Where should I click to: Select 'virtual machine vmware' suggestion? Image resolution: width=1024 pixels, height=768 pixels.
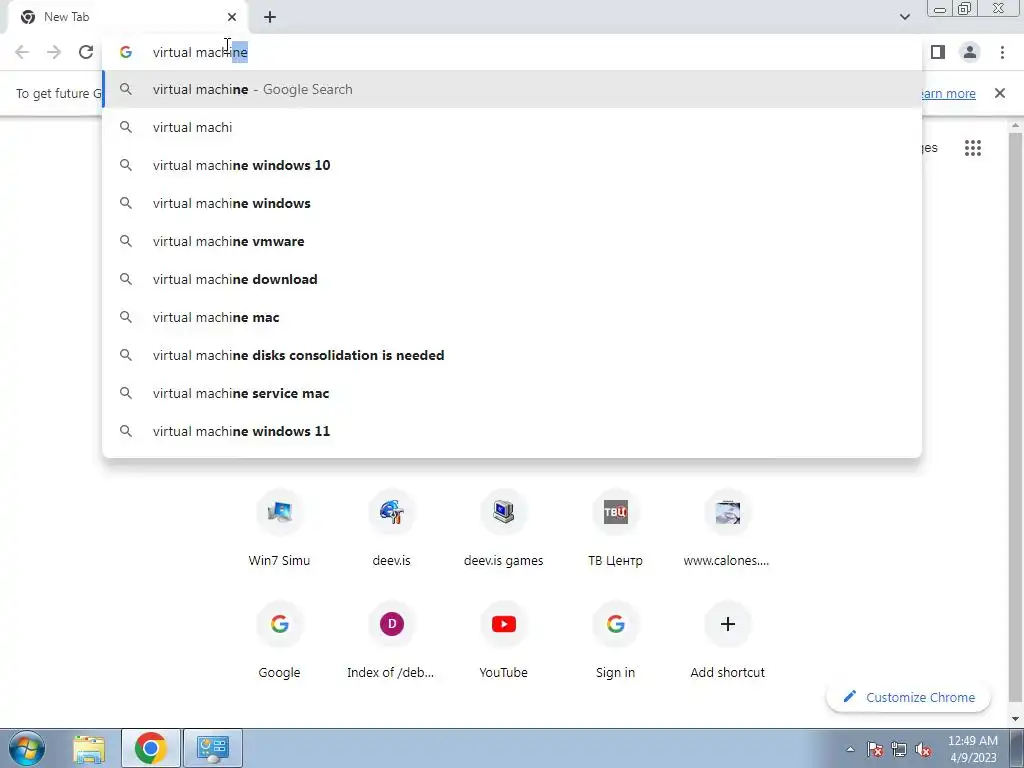pos(512,241)
